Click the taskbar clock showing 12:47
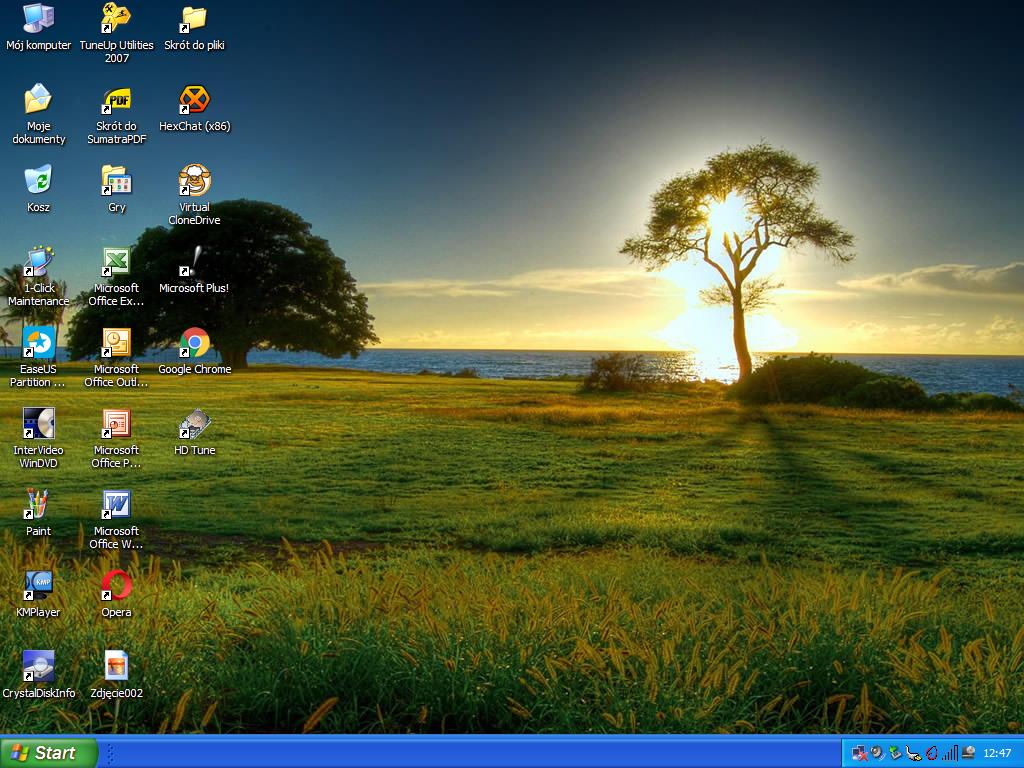The image size is (1024, 768). pyautogui.click(x=997, y=753)
